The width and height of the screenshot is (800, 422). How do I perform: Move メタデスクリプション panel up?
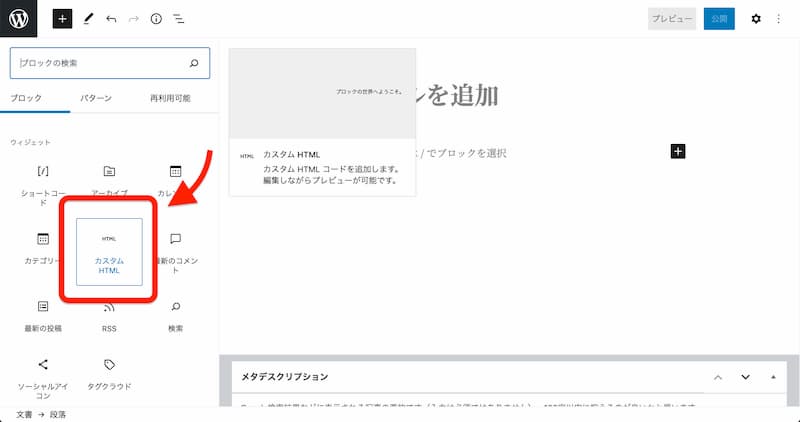click(718, 377)
